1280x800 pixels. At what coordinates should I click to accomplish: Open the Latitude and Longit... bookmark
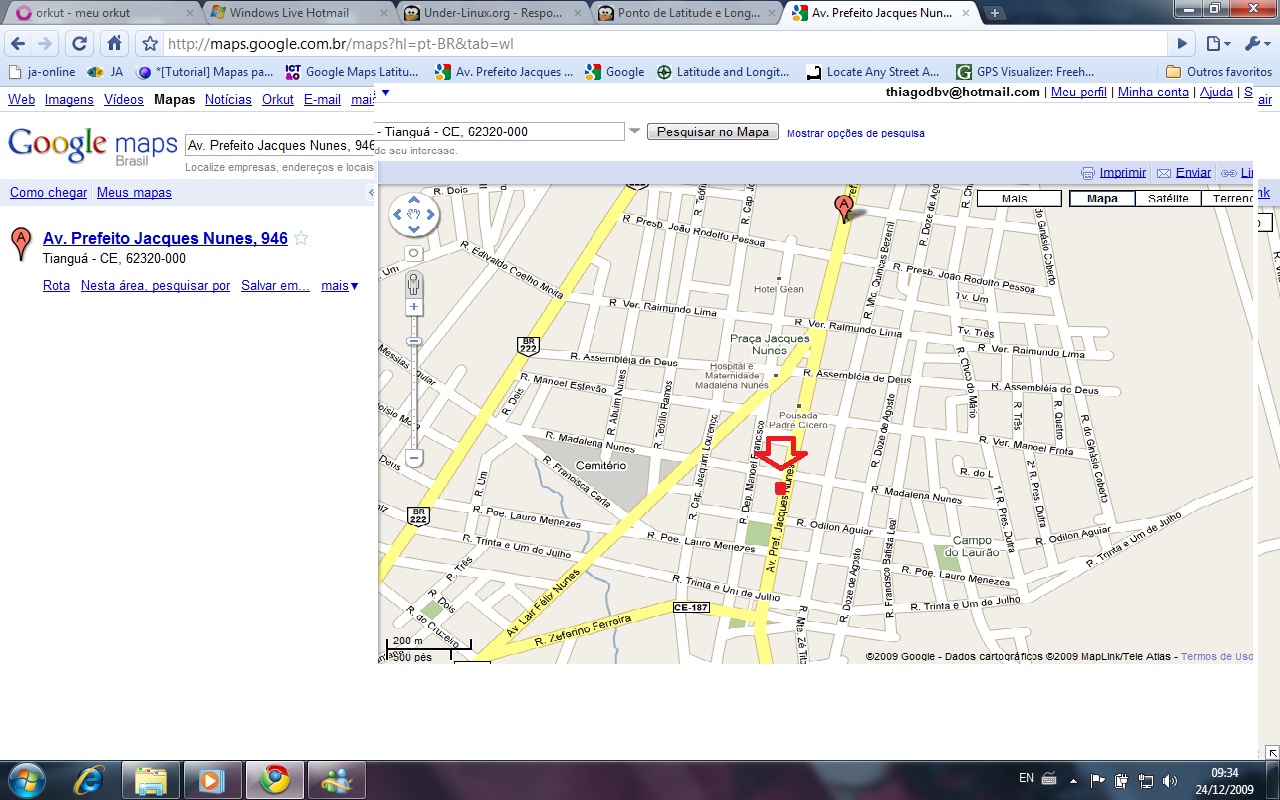[723, 72]
